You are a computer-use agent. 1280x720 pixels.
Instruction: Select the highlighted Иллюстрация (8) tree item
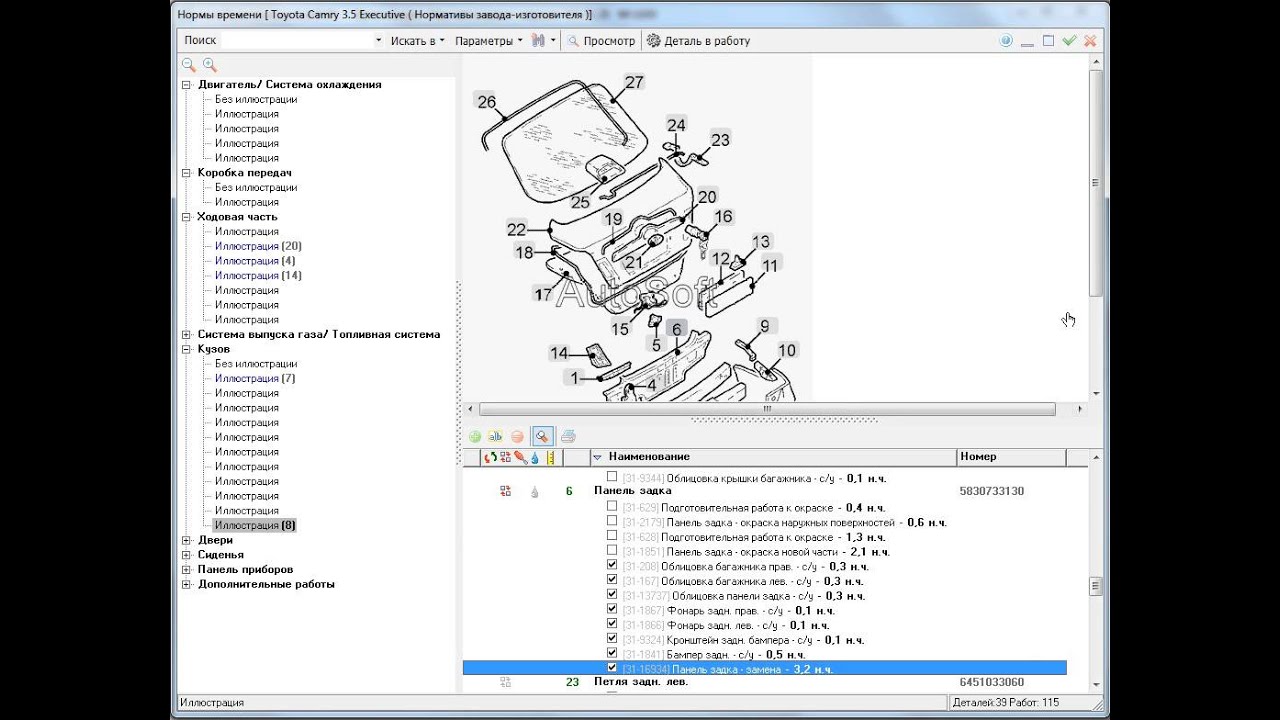255,526
